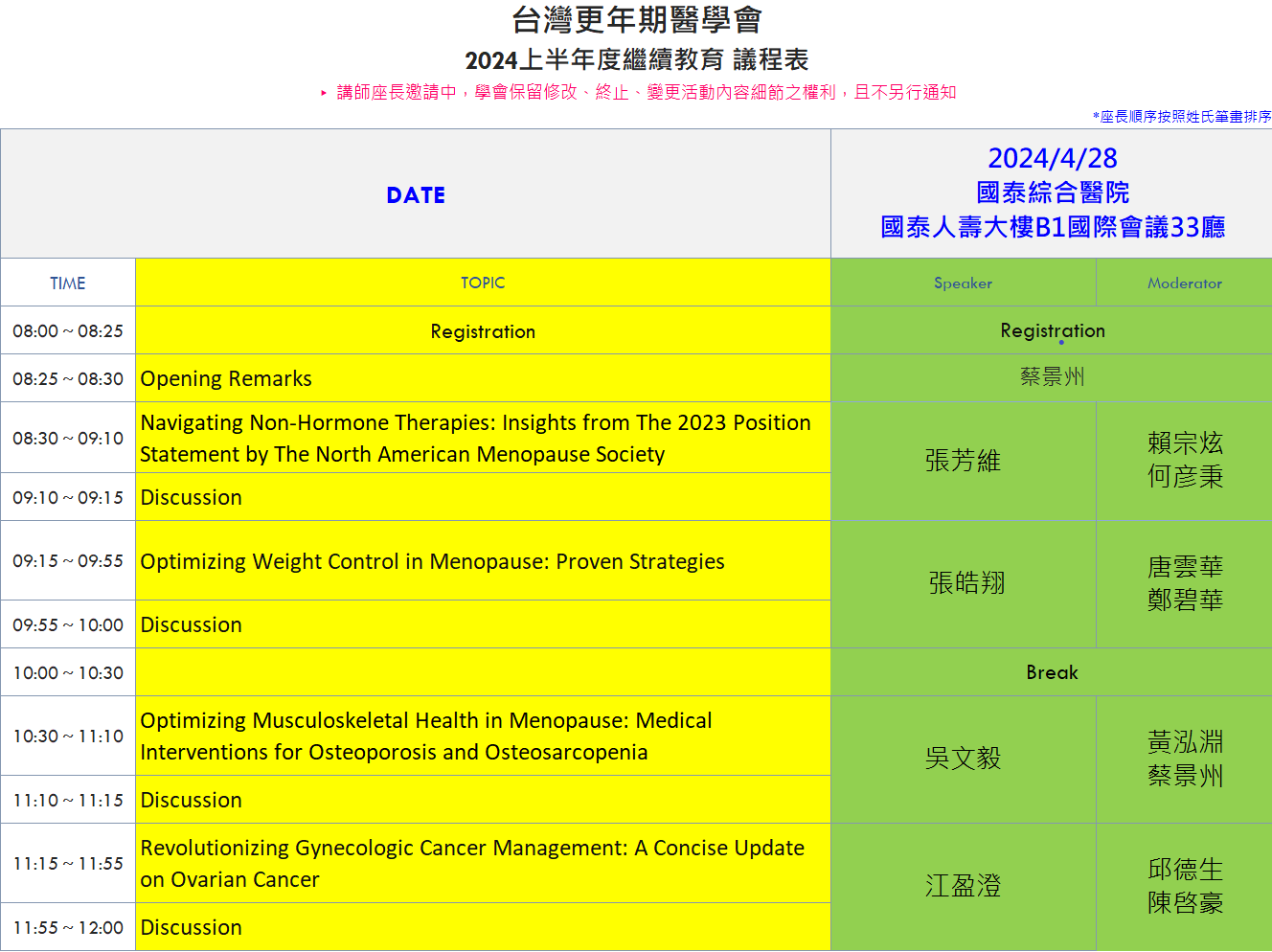Viewport: 1272px width, 952px height.
Task: Click the Speaker column header
Action: click(963, 283)
